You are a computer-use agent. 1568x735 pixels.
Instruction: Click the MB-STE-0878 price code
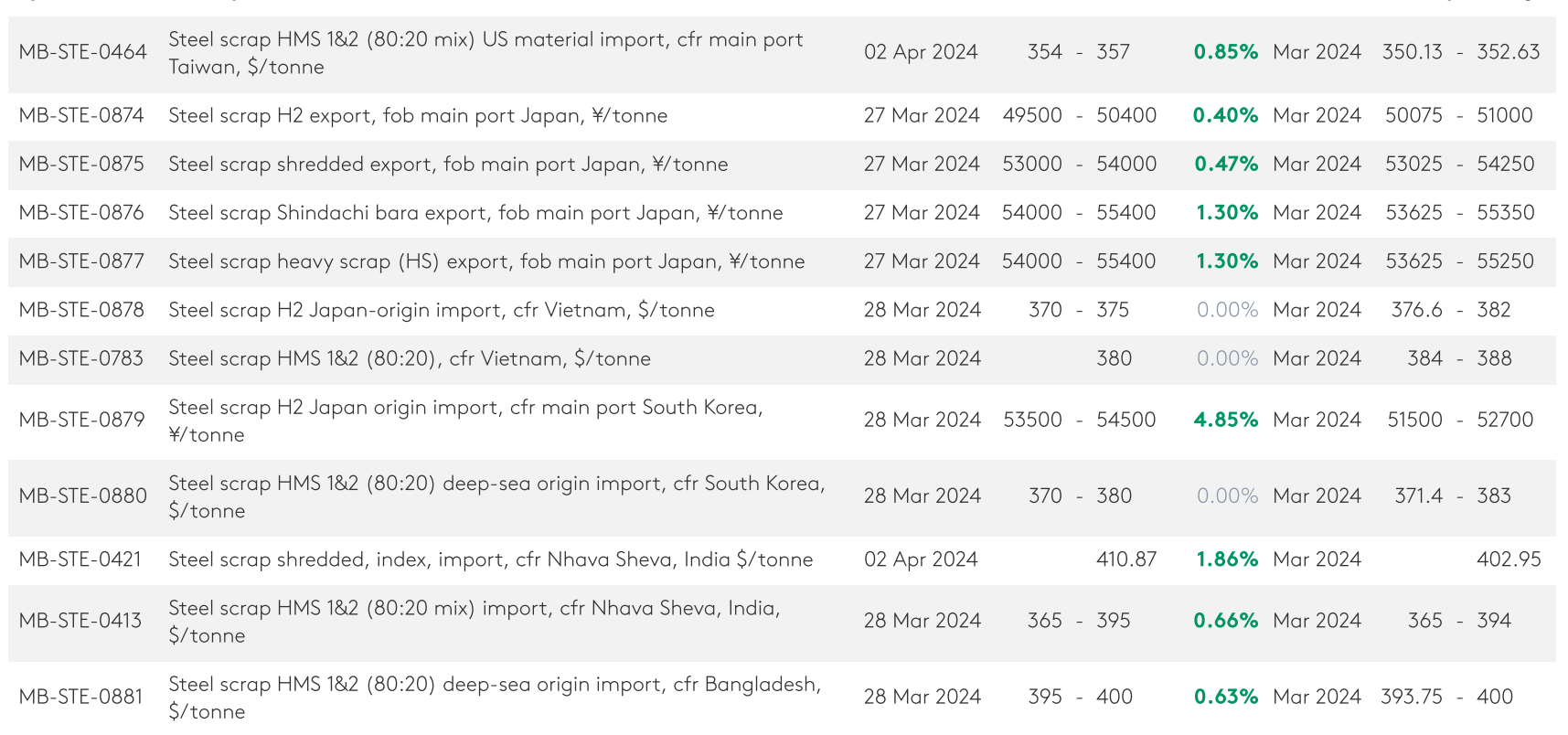(x=81, y=310)
